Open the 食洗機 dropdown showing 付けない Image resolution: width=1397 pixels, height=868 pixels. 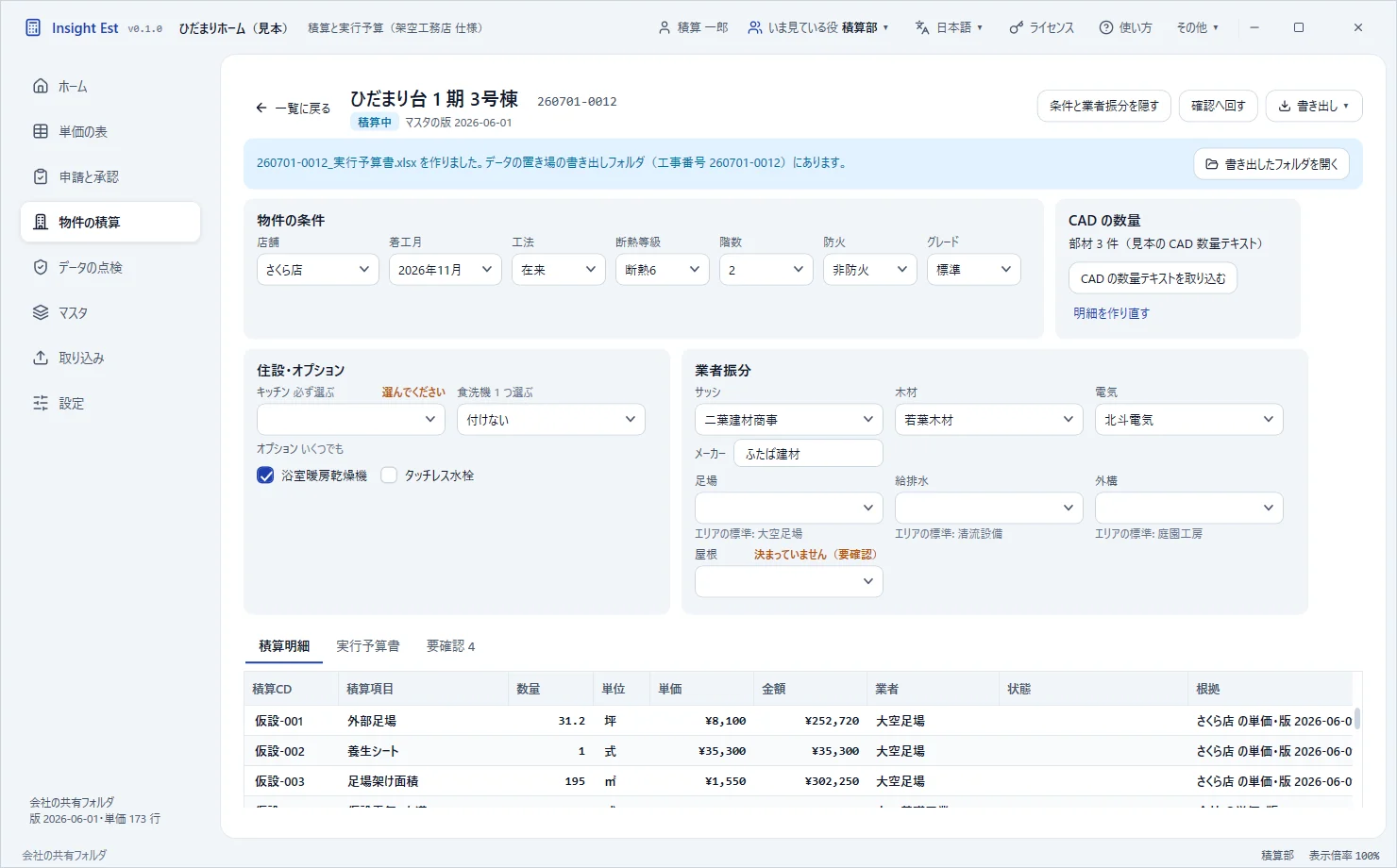point(551,419)
